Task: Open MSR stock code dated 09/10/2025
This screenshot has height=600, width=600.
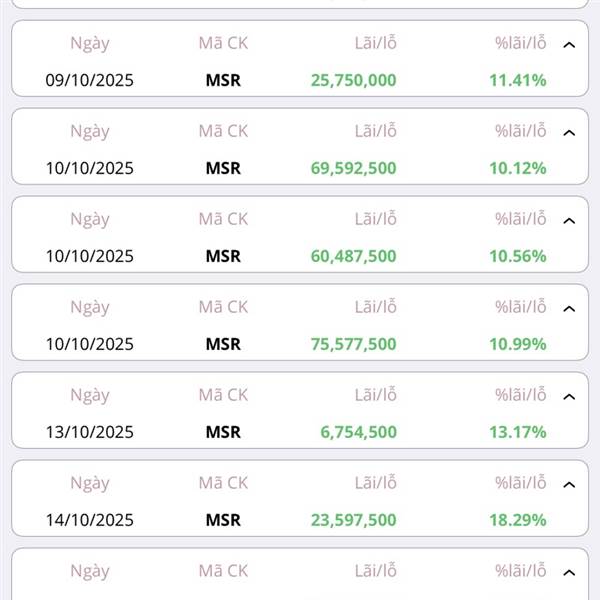Action: (x=223, y=80)
